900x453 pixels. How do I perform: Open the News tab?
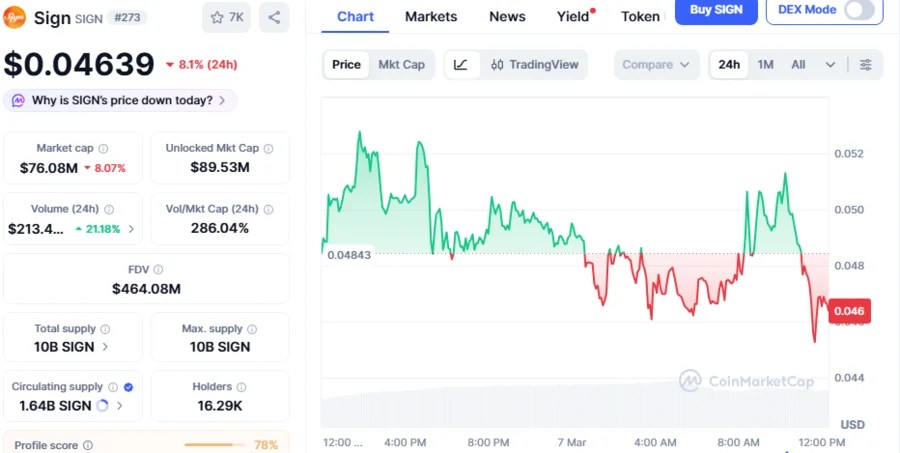[x=507, y=17]
